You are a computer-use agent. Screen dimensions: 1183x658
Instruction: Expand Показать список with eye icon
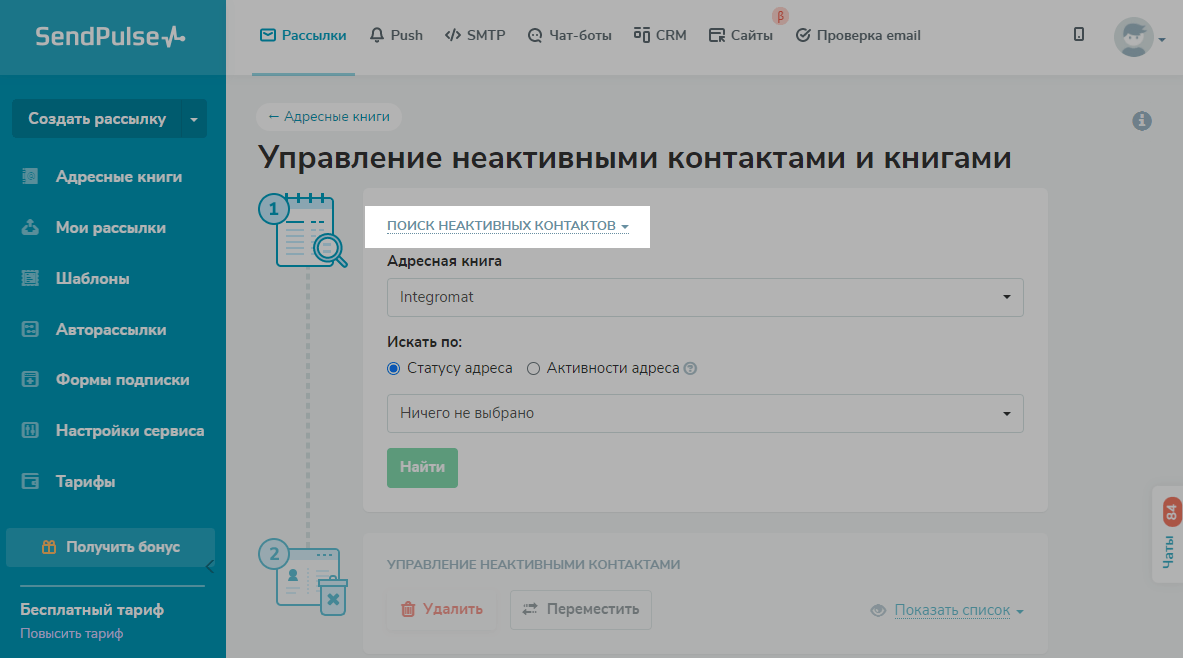tap(948, 610)
